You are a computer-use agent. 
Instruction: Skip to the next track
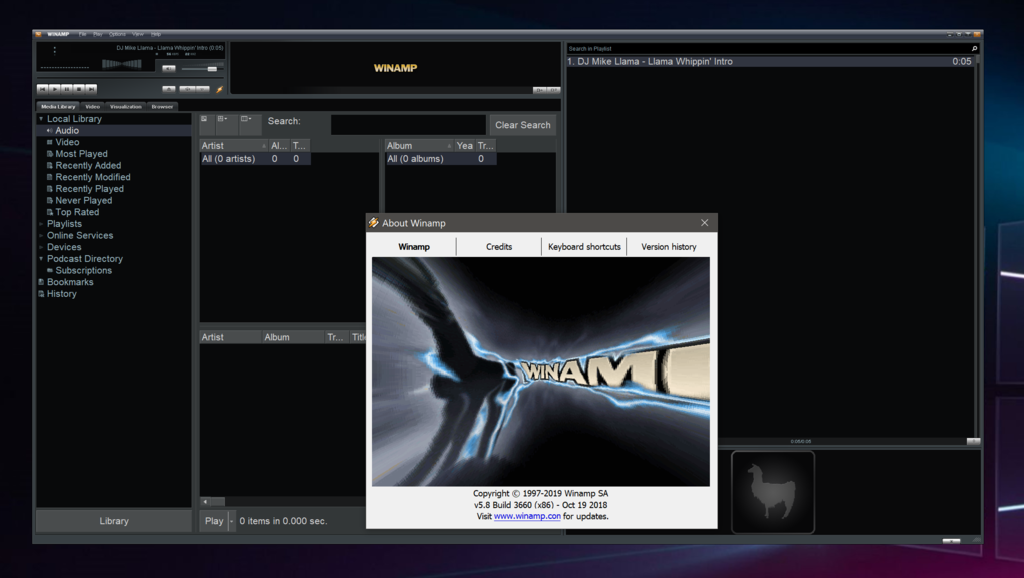pos(90,89)
